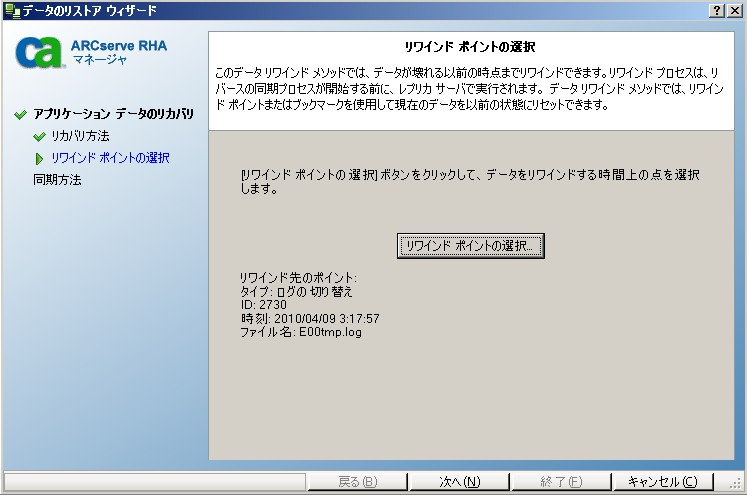Image resolution: width=747 pixels, height=495 pixels.
Task: Click the ID: 2730 text
Action: [263, 305]
